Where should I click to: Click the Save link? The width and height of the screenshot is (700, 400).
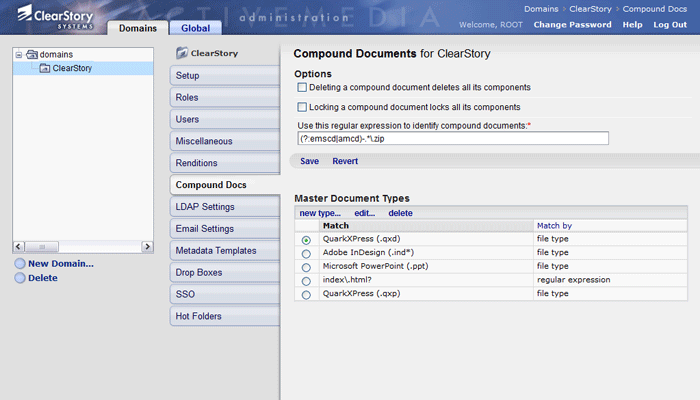click(x=309, y=161)
